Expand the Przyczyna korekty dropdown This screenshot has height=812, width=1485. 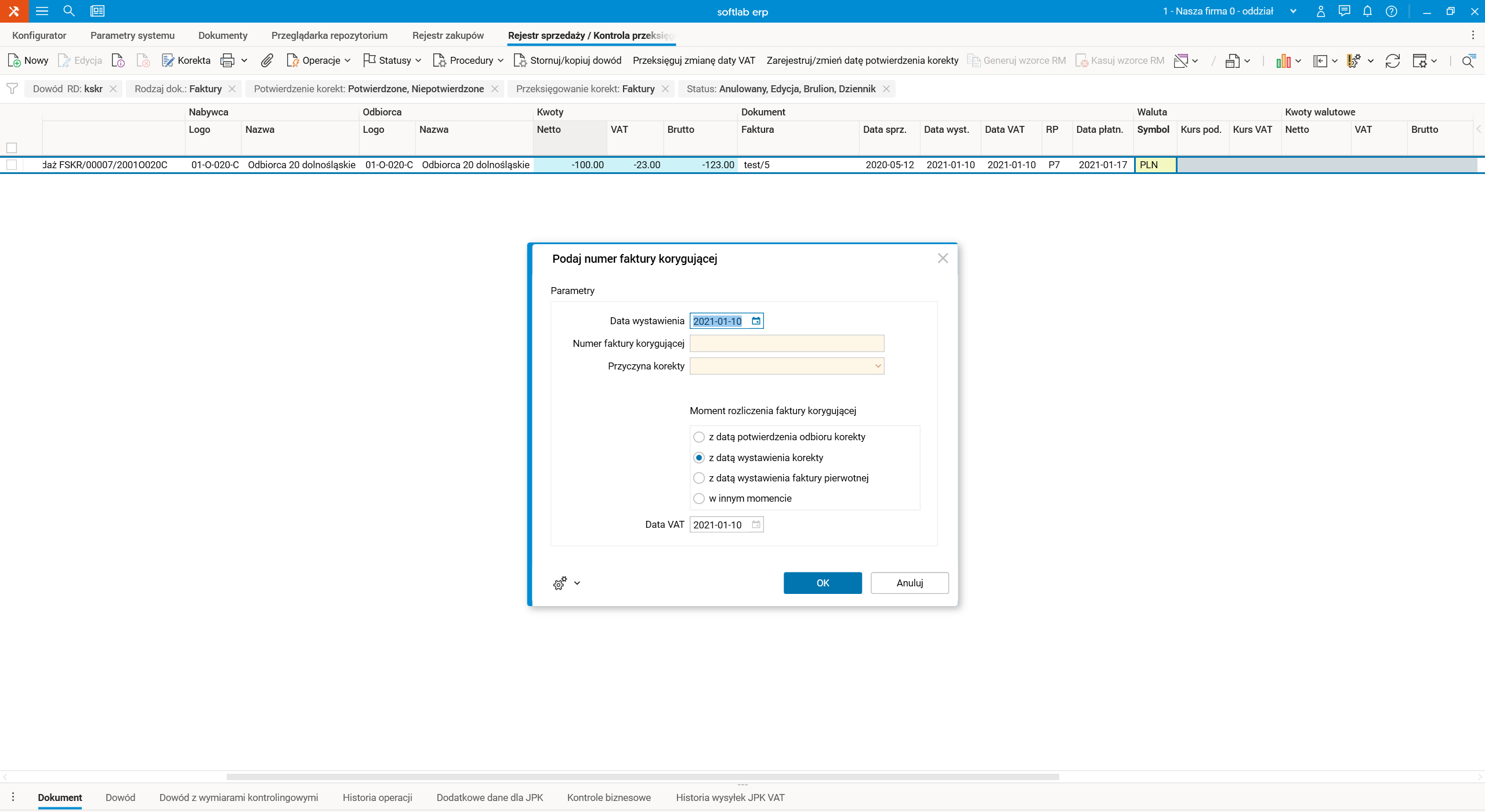(878, 366)
